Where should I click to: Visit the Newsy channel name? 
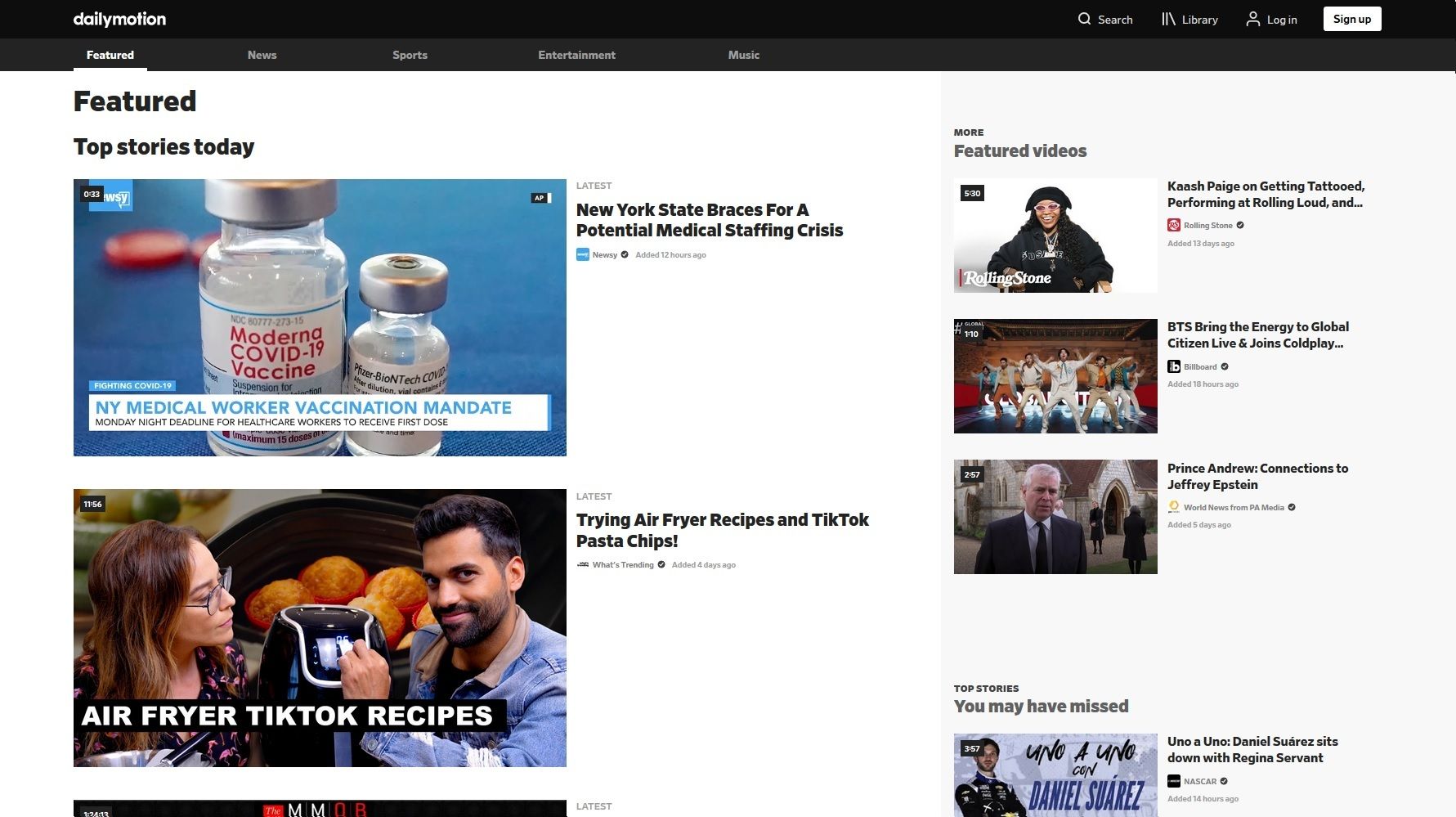(605, 254)
